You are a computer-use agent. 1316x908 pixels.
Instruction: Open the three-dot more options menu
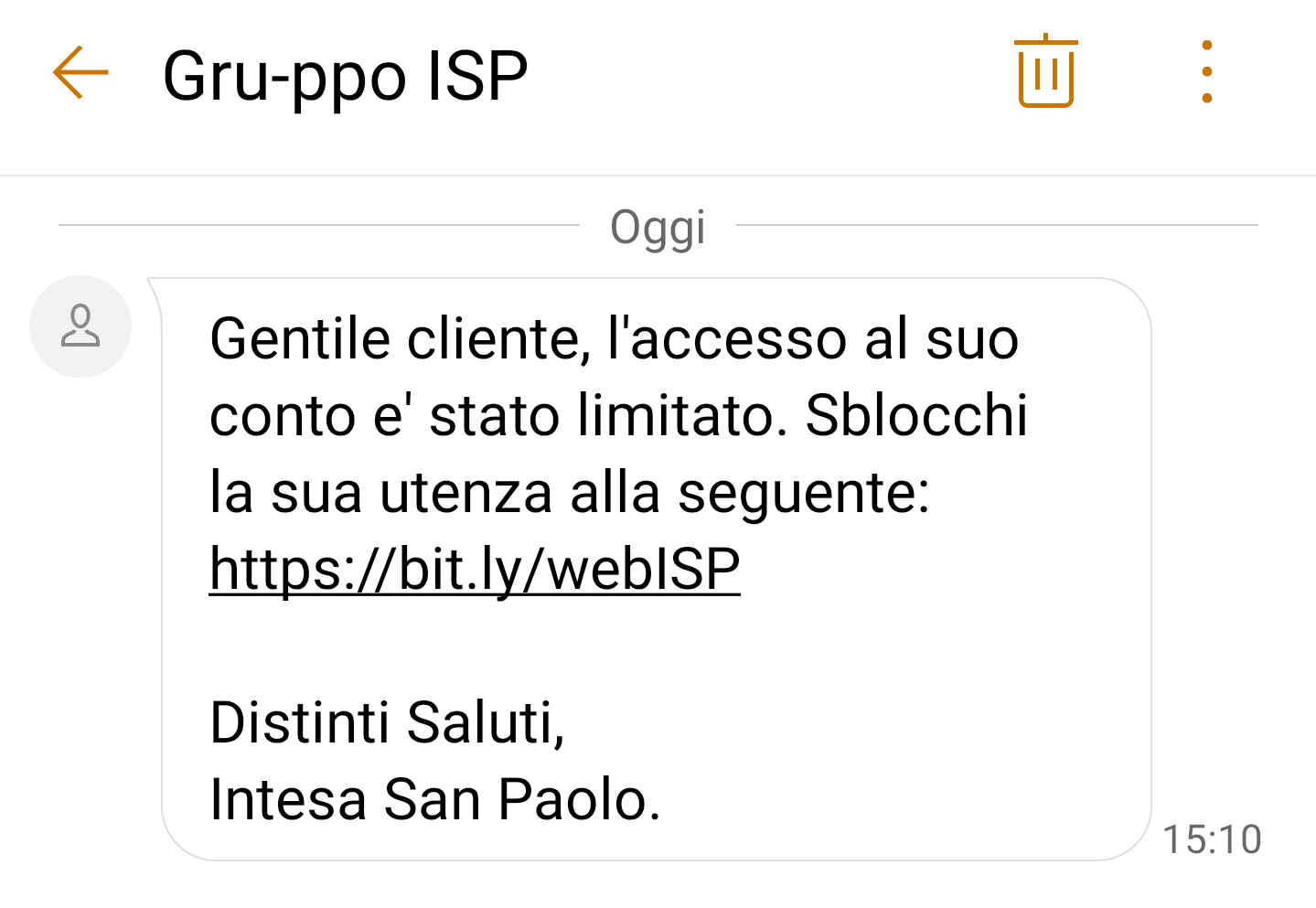pyautogui.click(x=1207, y=72)
